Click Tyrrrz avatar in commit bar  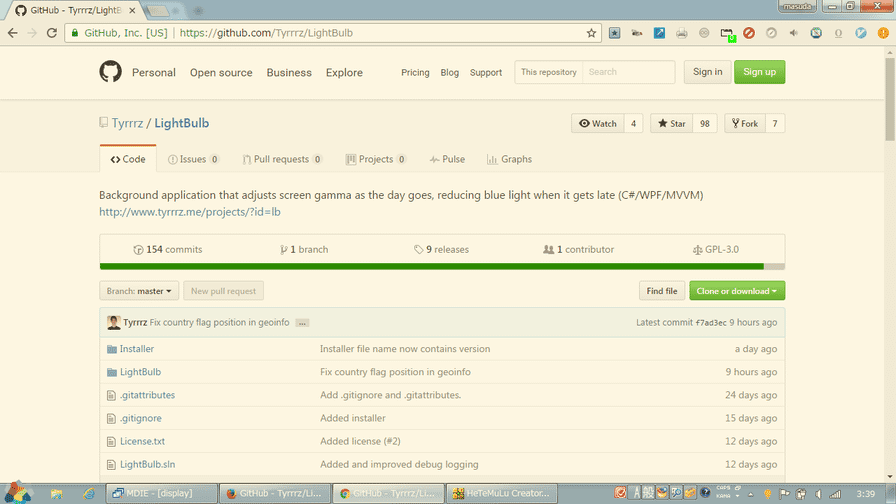(x=114, y=322)
